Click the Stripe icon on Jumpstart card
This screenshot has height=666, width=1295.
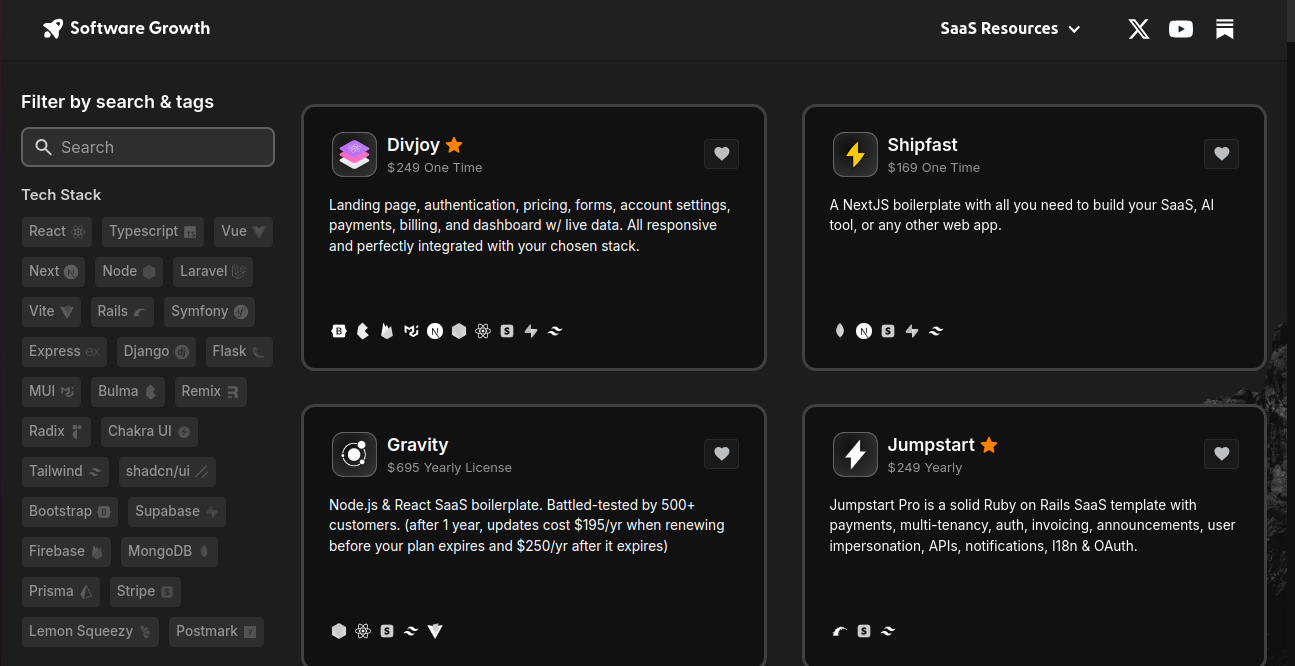[x=864, y=631]
